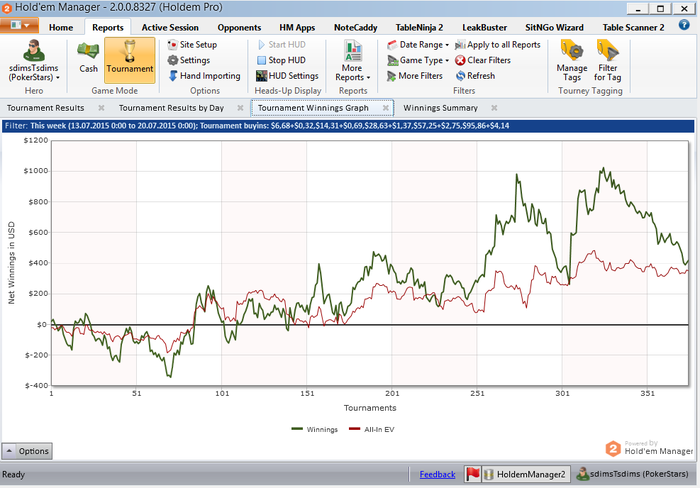Select the Tournament game mode trophy
The image size is (700, 488).
130,60
